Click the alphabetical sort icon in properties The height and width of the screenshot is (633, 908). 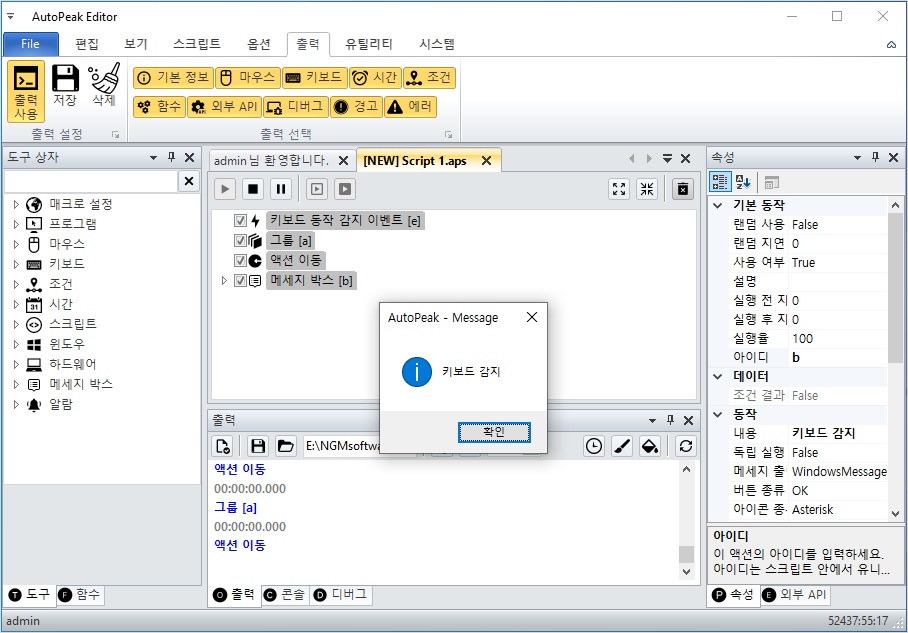[743, 182]
